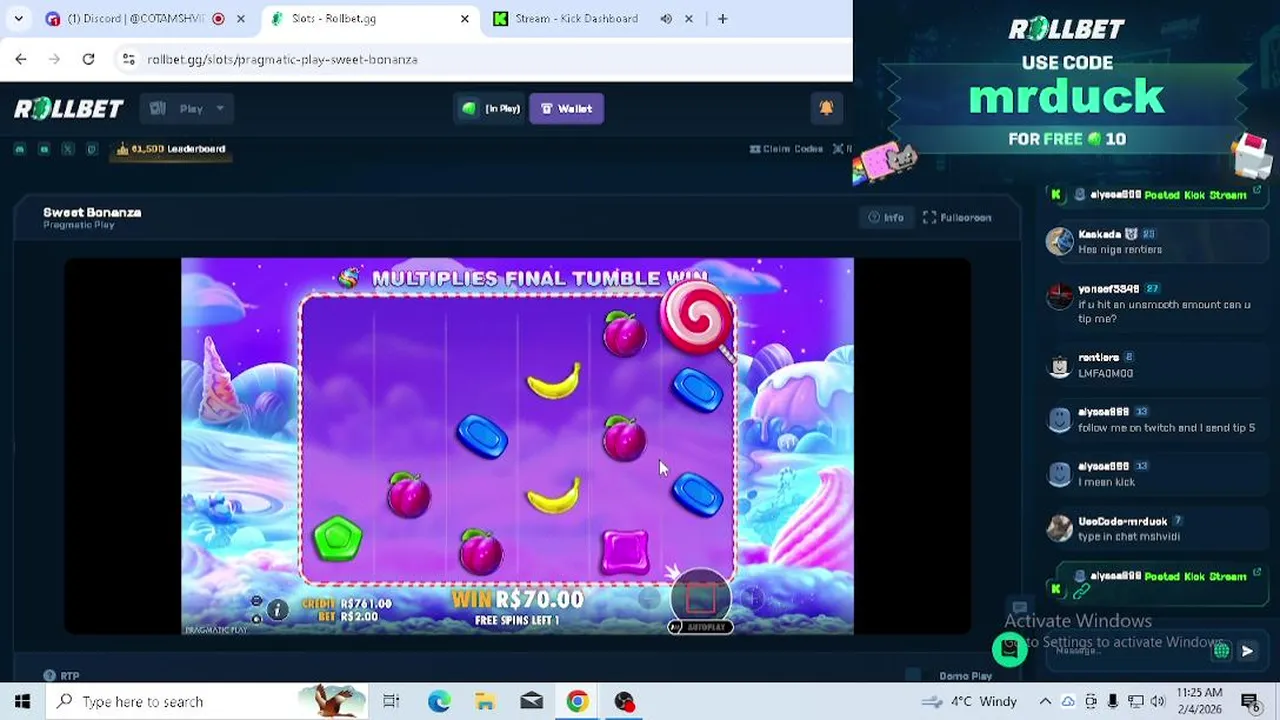Open the tab search dropdown arrow
1280x720 pixels.
click(19, 18)
